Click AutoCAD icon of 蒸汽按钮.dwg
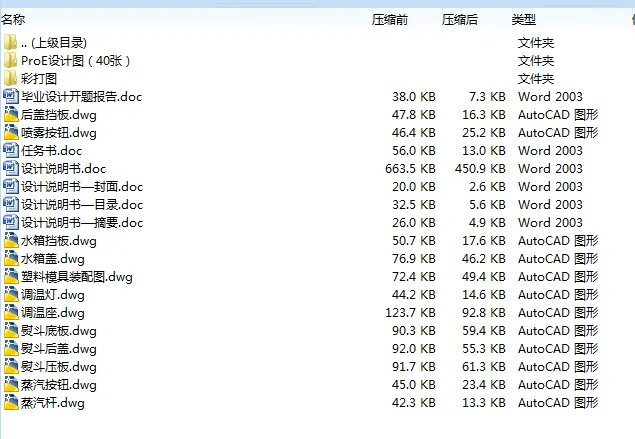 pos(11,384)
